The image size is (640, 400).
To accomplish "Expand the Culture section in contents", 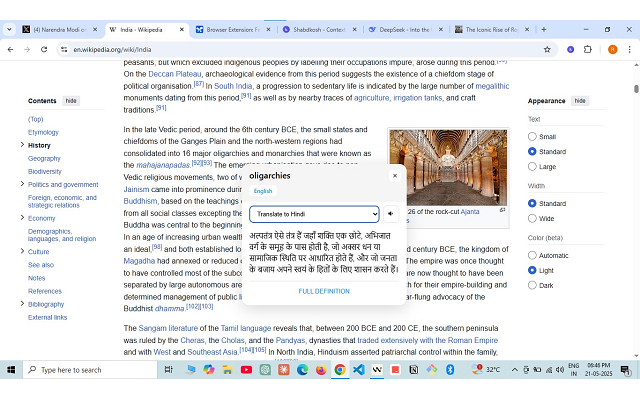I will tap(22, 251).
